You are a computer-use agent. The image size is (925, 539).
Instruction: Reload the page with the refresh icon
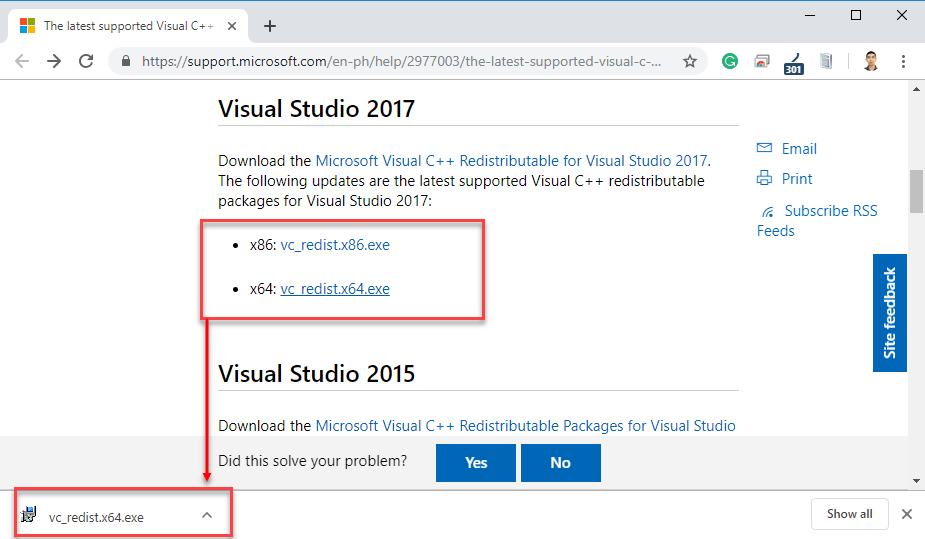pos(86,61)
